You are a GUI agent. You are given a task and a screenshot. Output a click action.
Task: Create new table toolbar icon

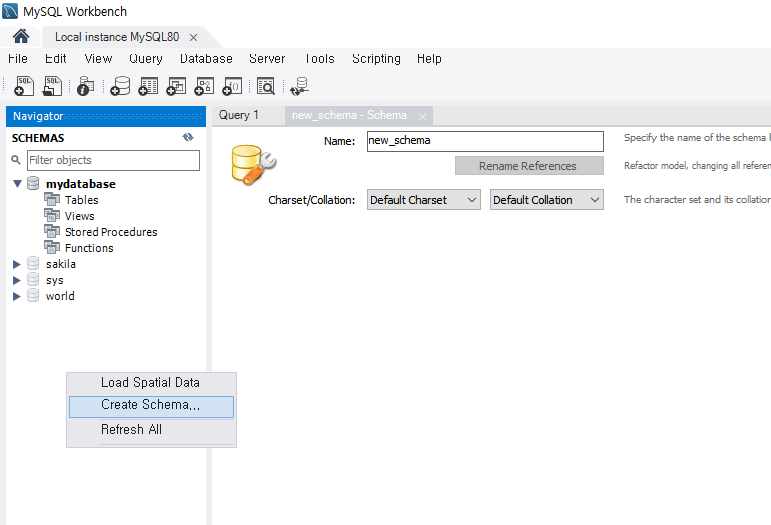point(148,86)
